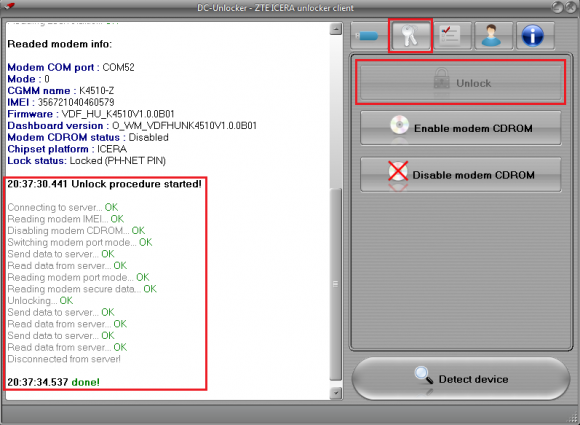Open the blue info about tab
This screenshot has height=425, width=580.
tap(535, 36)
